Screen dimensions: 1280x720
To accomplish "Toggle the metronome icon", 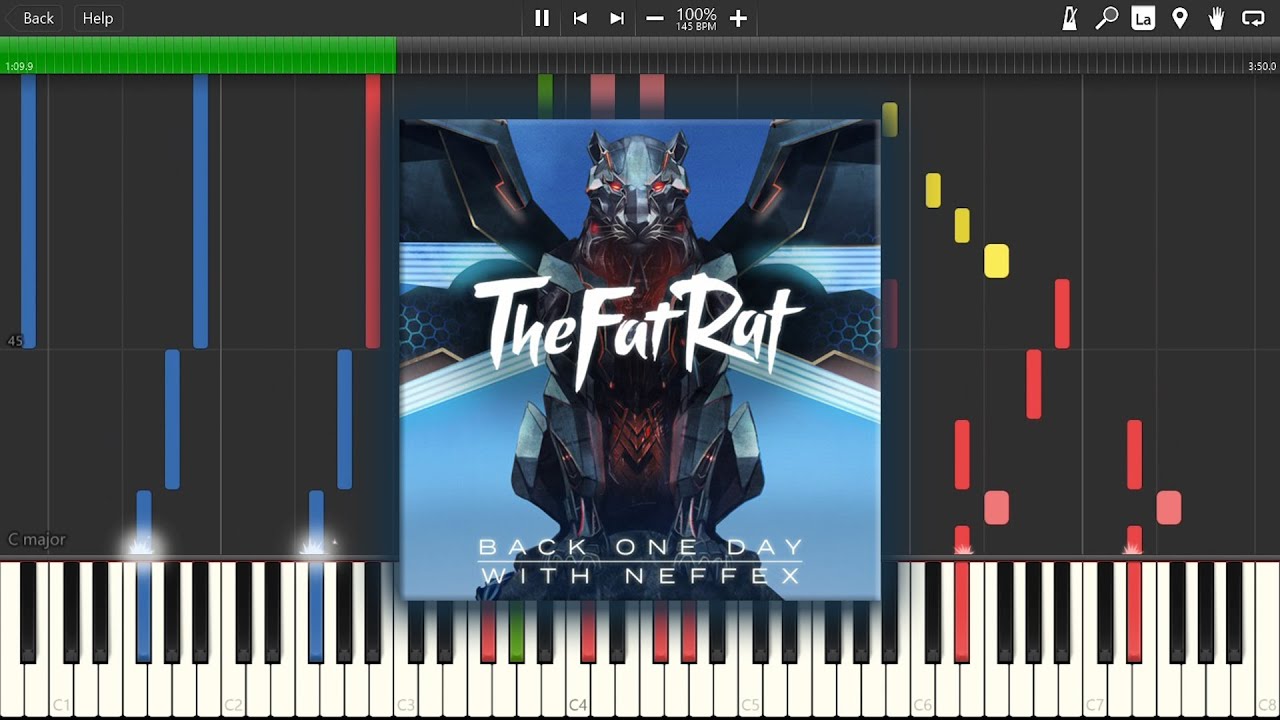I will tap(1070, 18).
